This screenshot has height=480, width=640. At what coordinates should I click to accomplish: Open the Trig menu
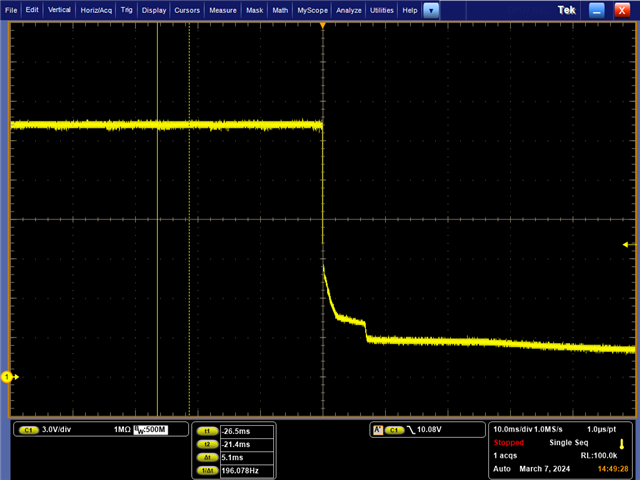pos(127,10)
